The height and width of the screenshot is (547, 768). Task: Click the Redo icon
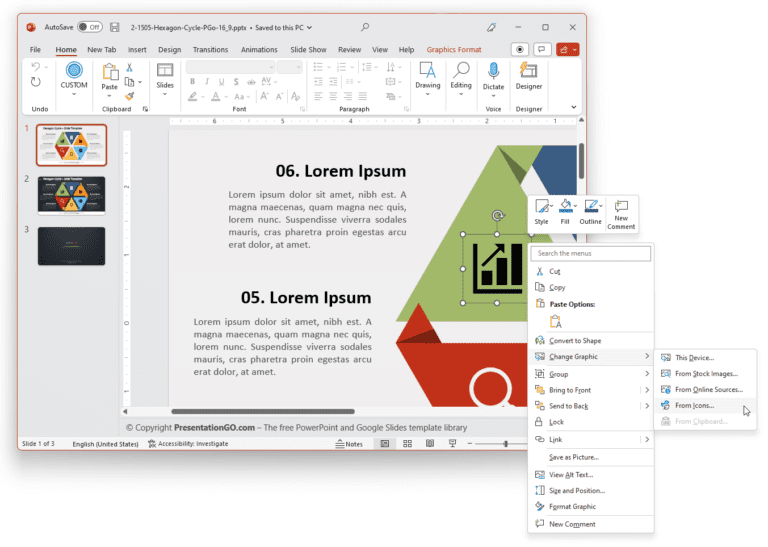click(x=35, y=82)
